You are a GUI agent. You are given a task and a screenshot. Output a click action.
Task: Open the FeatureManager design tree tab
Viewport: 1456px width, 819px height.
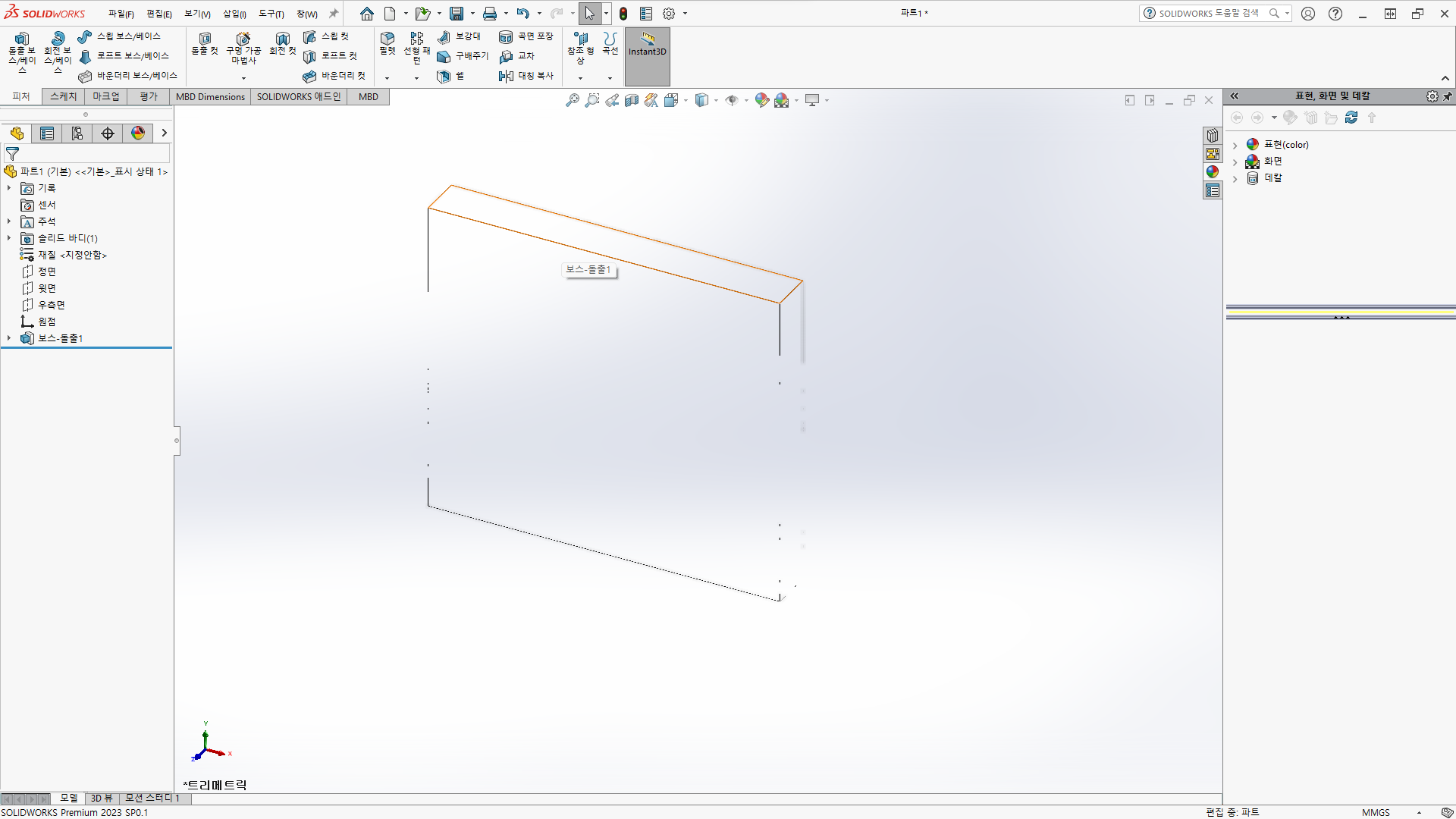click(x=17, y=133)
